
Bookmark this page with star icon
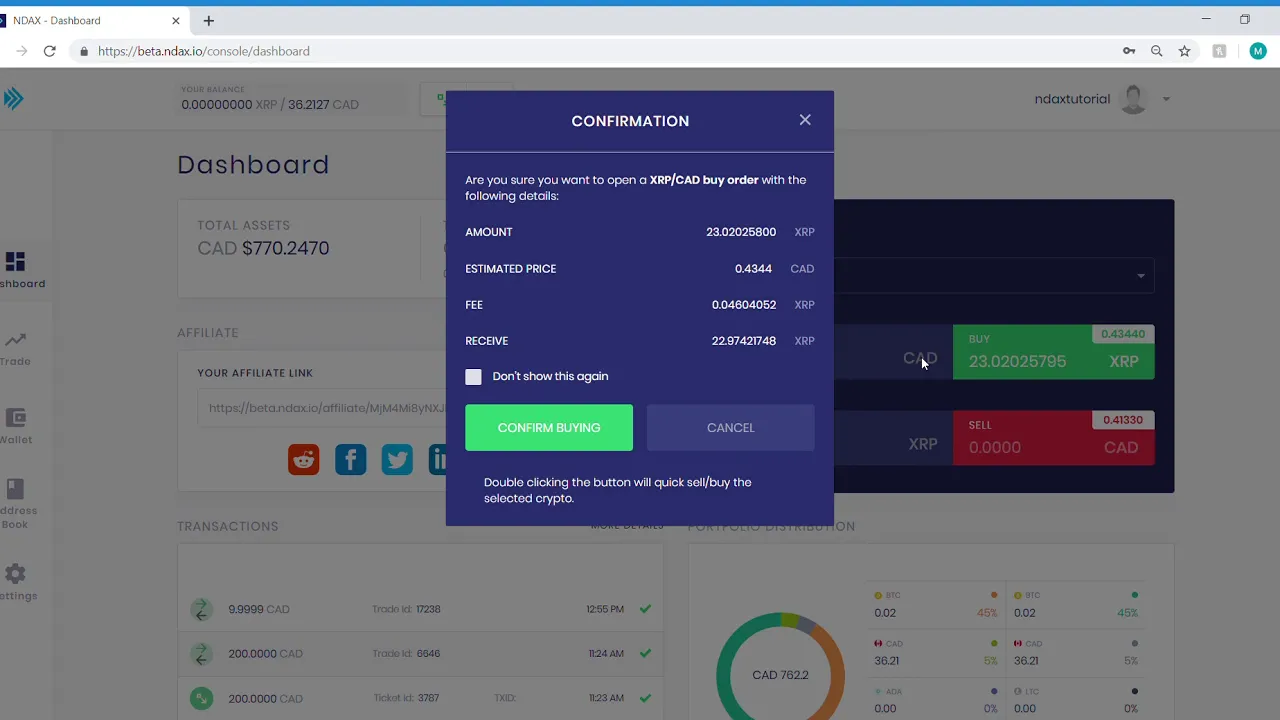click(x=1184, y=51)
